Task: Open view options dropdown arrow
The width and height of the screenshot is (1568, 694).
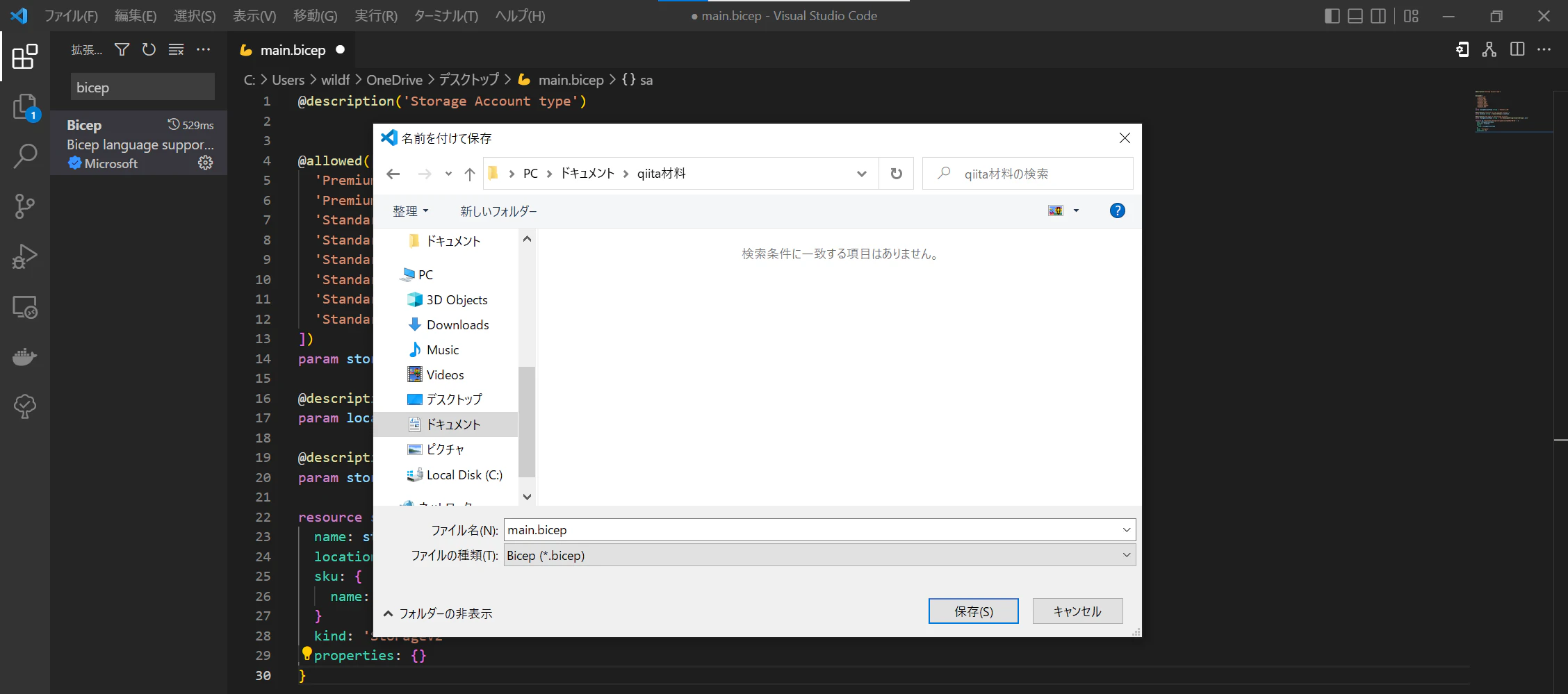Action: [1076, 210]
